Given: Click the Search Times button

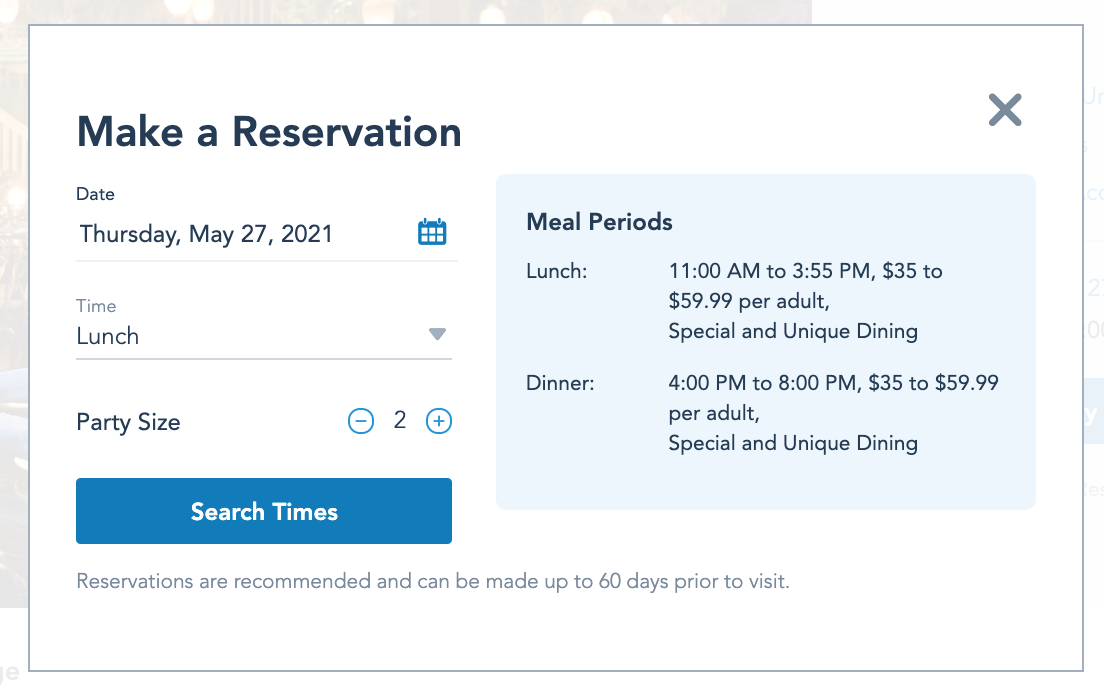Looking at the screenshot, I should (264, 511).
